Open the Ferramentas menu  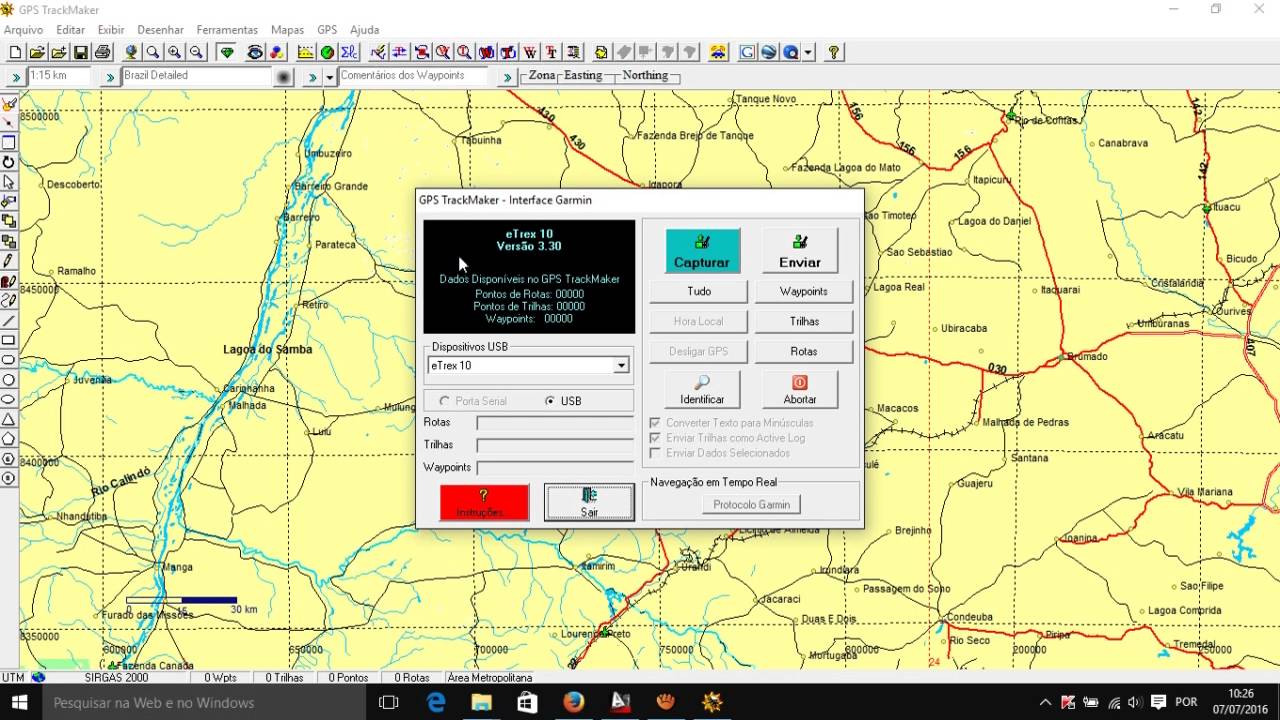(227, 30)
